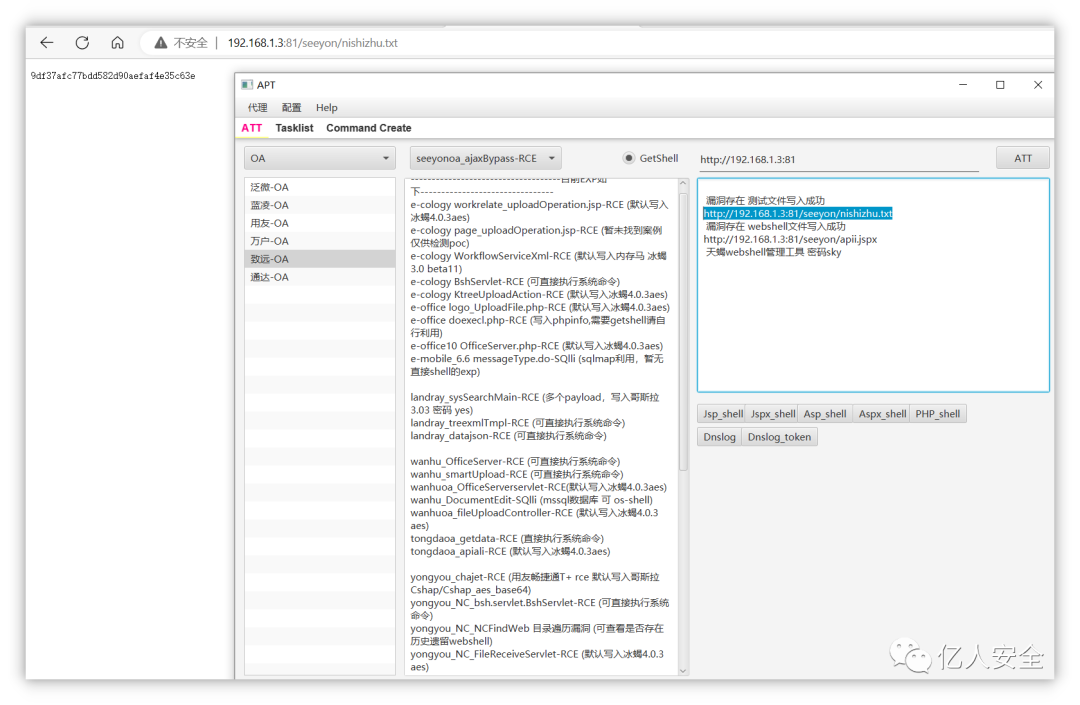
Task: Switch to the Tasklist tab
Action: click(x=294, y=128)
